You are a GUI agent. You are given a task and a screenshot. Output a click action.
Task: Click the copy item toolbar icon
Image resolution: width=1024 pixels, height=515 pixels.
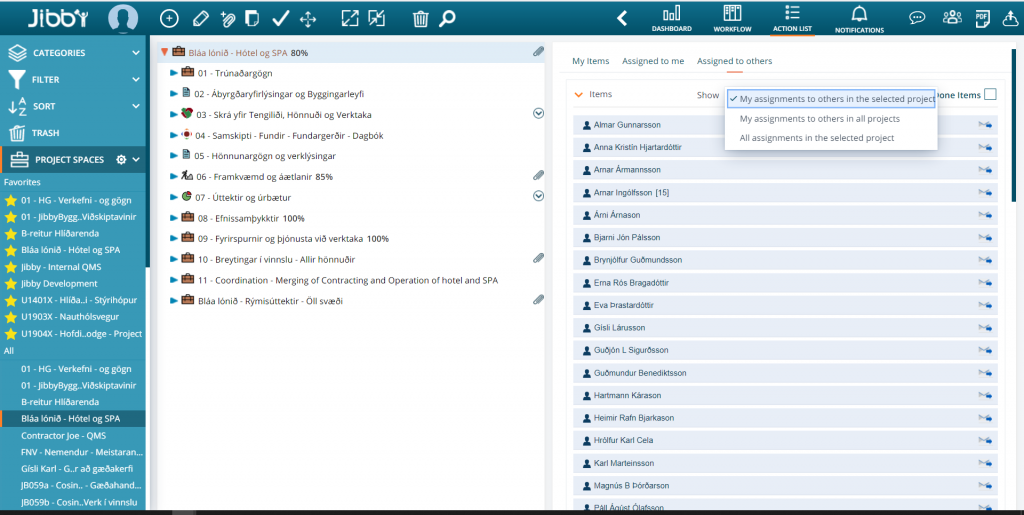251,19
